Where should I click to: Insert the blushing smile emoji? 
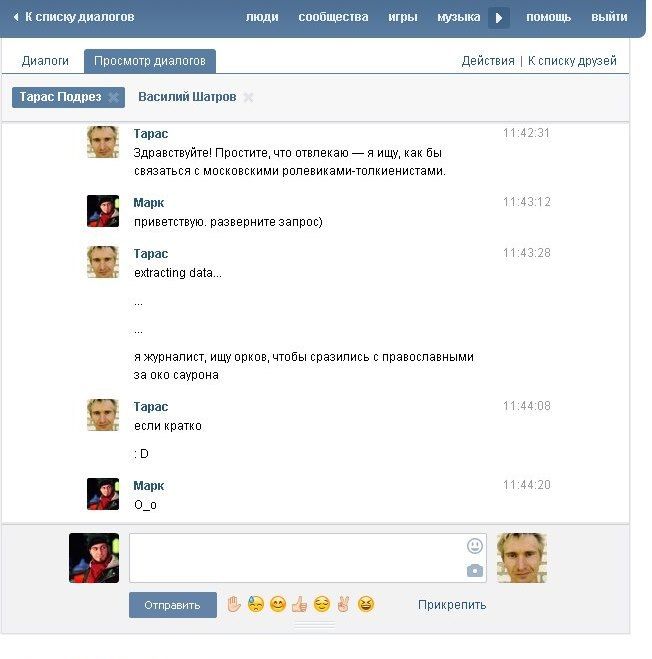pos(277,605)
